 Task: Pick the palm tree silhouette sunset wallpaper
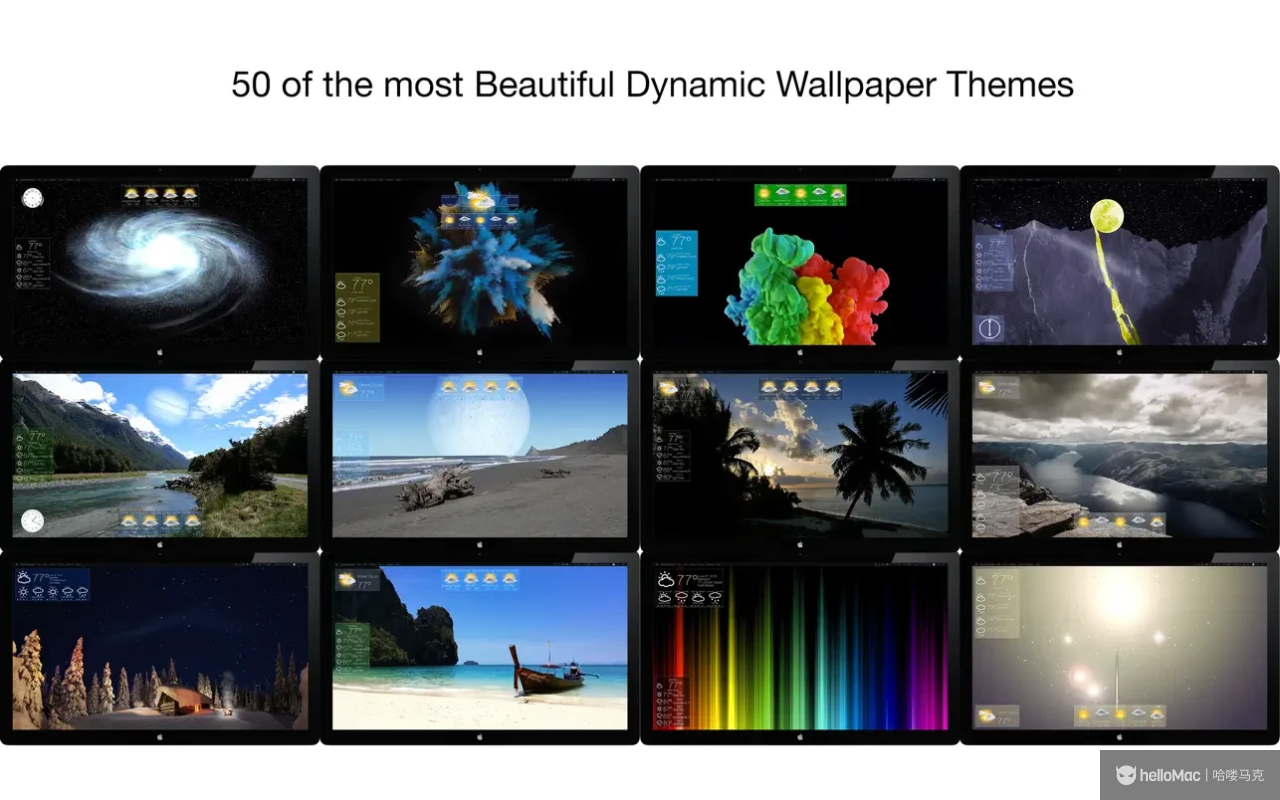pos(800,455)
